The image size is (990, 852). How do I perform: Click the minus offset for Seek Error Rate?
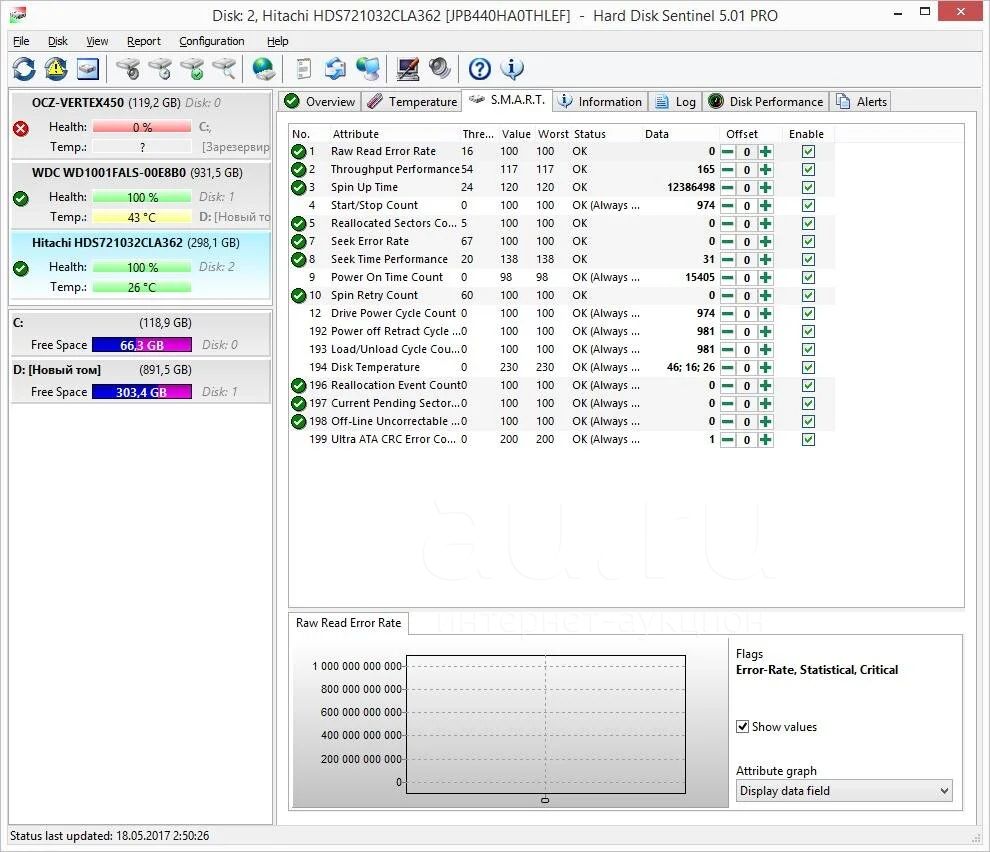728,242
